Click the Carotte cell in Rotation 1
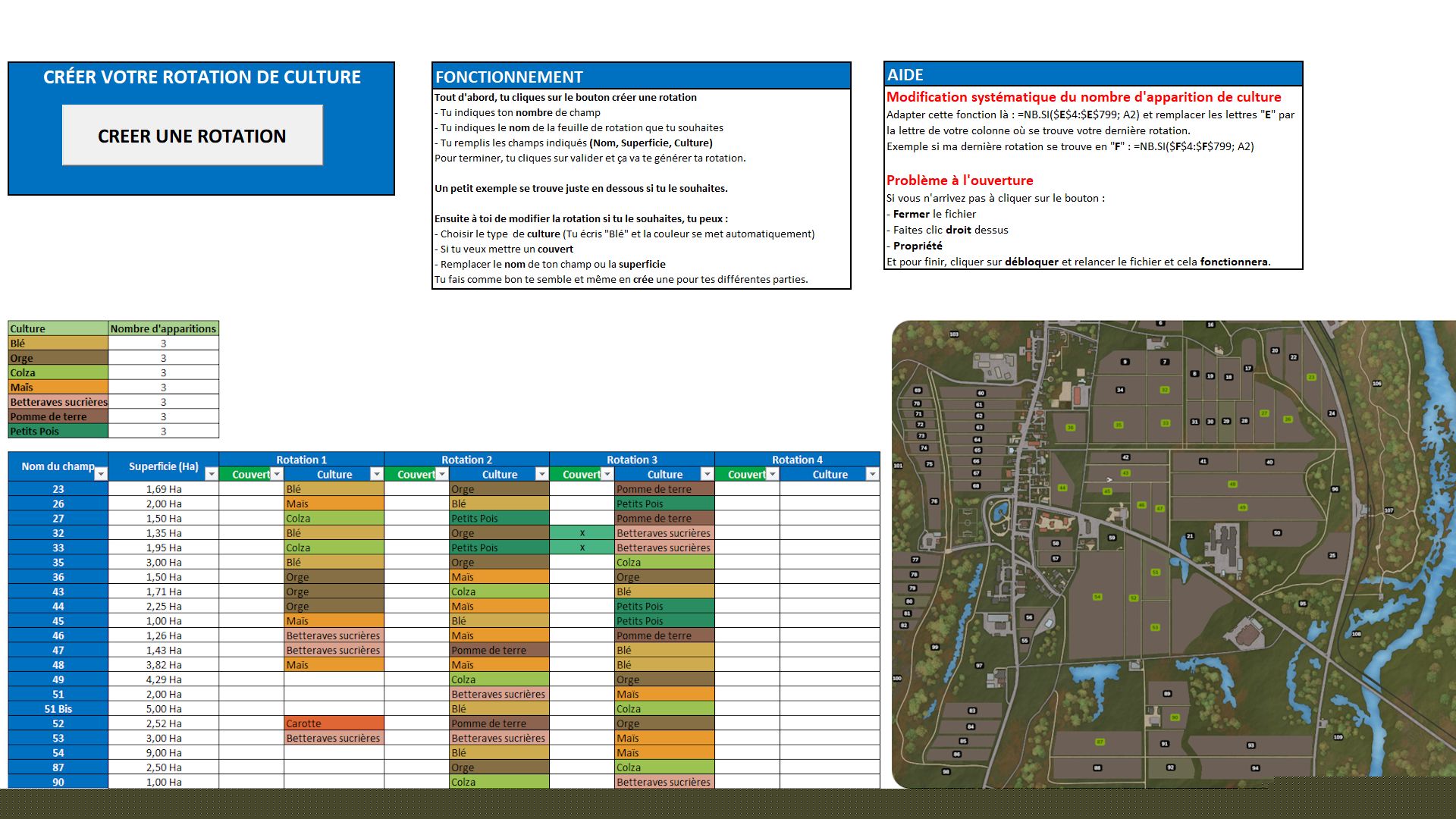This screenshot has width=1456, height=819. click(x=334, y=723)
